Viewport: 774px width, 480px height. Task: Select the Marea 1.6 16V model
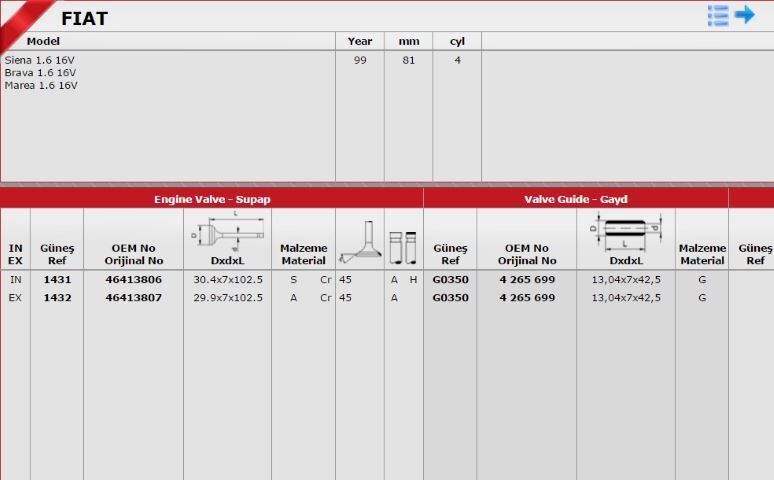[x=41, y=86]
